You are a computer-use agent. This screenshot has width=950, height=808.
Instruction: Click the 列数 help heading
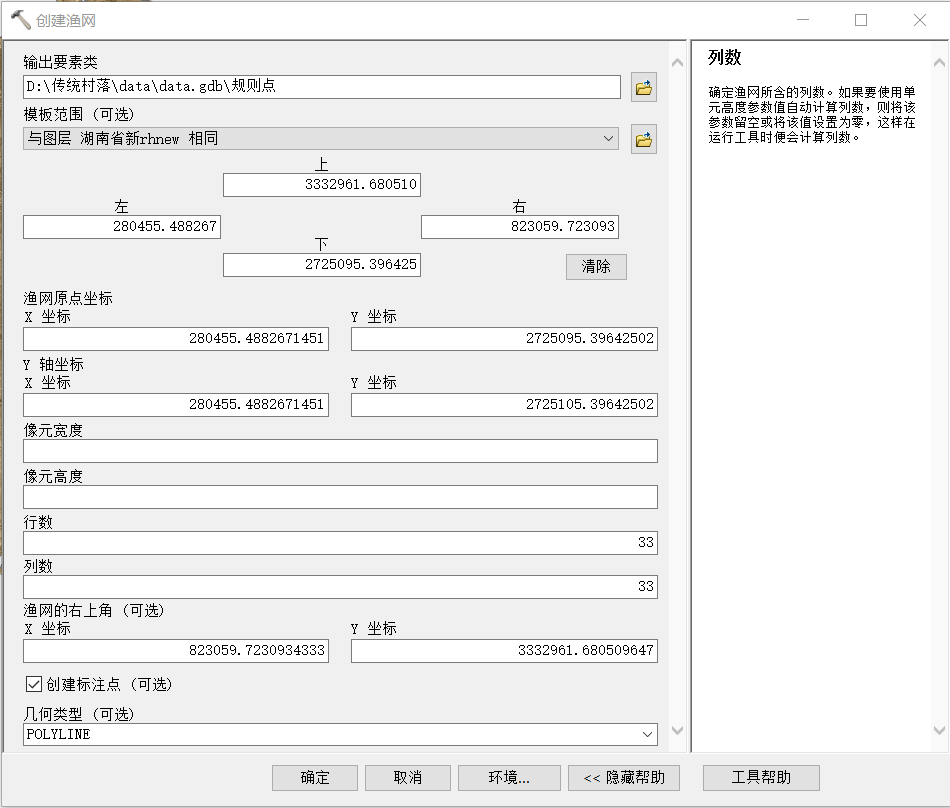tap(725, 58)
